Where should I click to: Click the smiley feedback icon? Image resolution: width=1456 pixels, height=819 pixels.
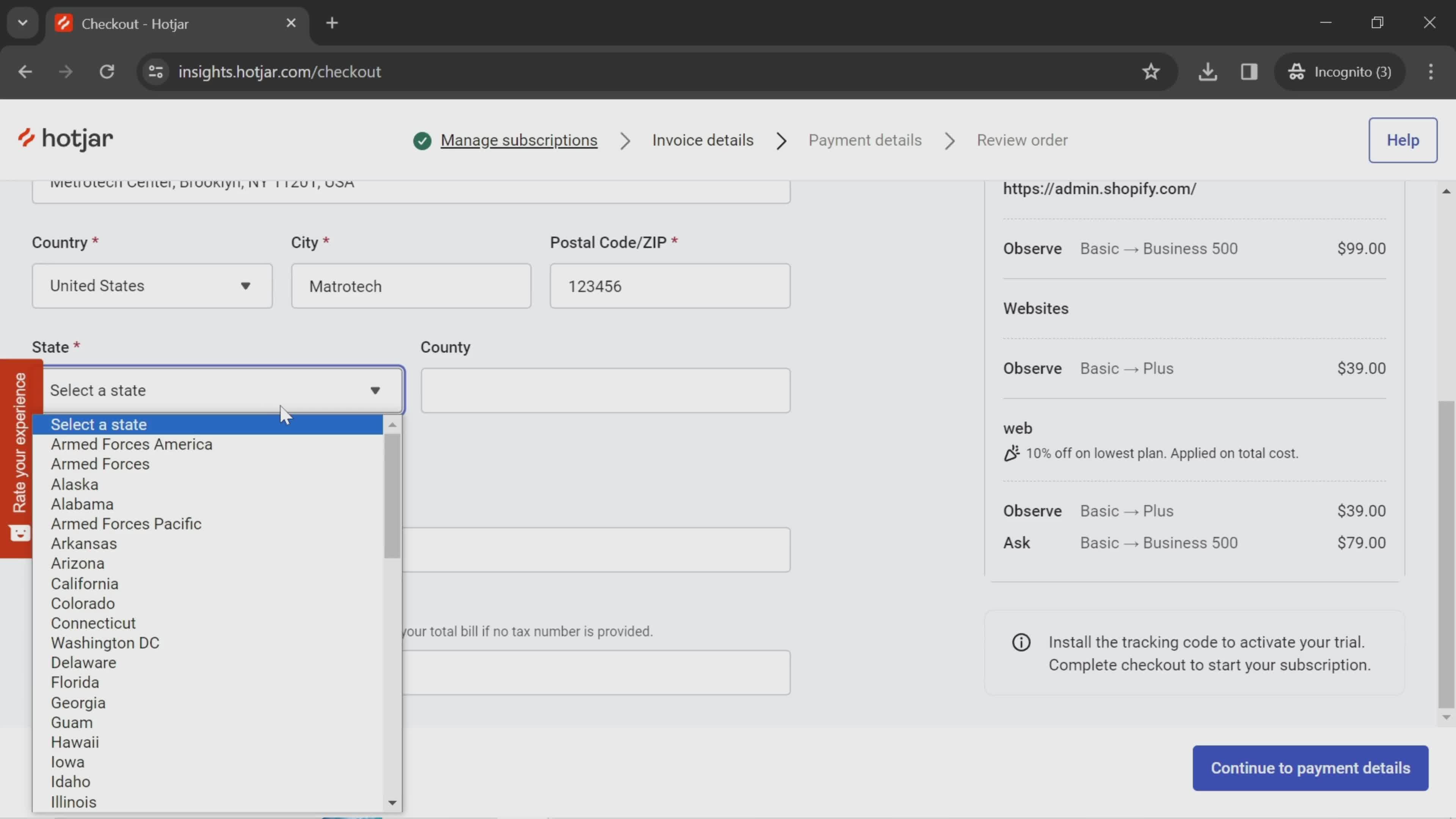20,533
